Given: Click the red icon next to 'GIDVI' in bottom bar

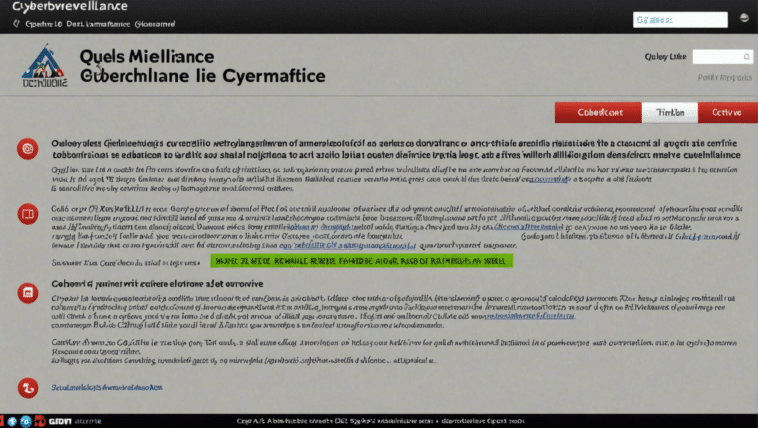Looking at the screenshot, I should (x=40, y=421).
